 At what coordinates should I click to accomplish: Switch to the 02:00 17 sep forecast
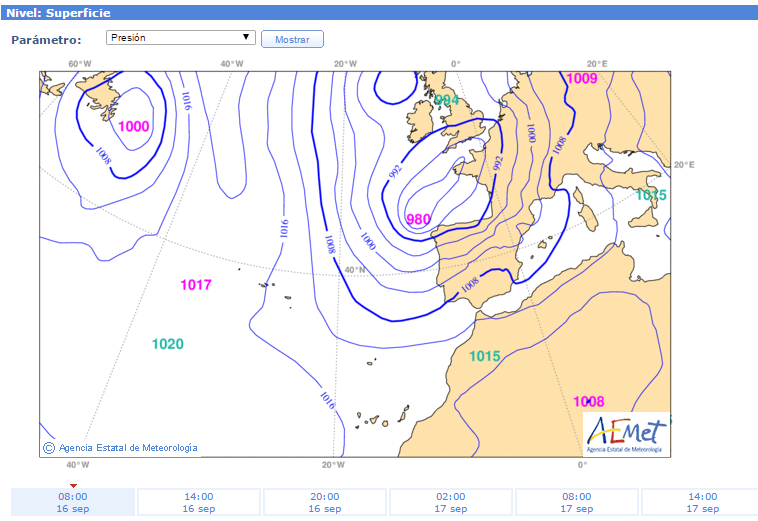[450, 502]
